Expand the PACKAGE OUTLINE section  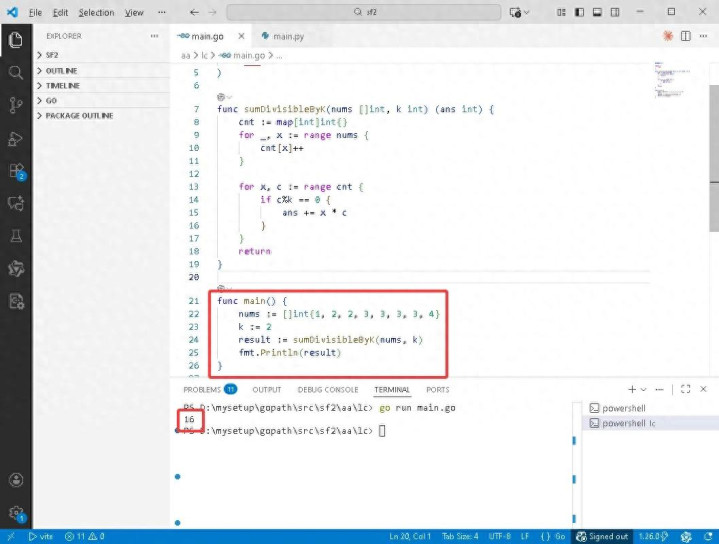78,116
